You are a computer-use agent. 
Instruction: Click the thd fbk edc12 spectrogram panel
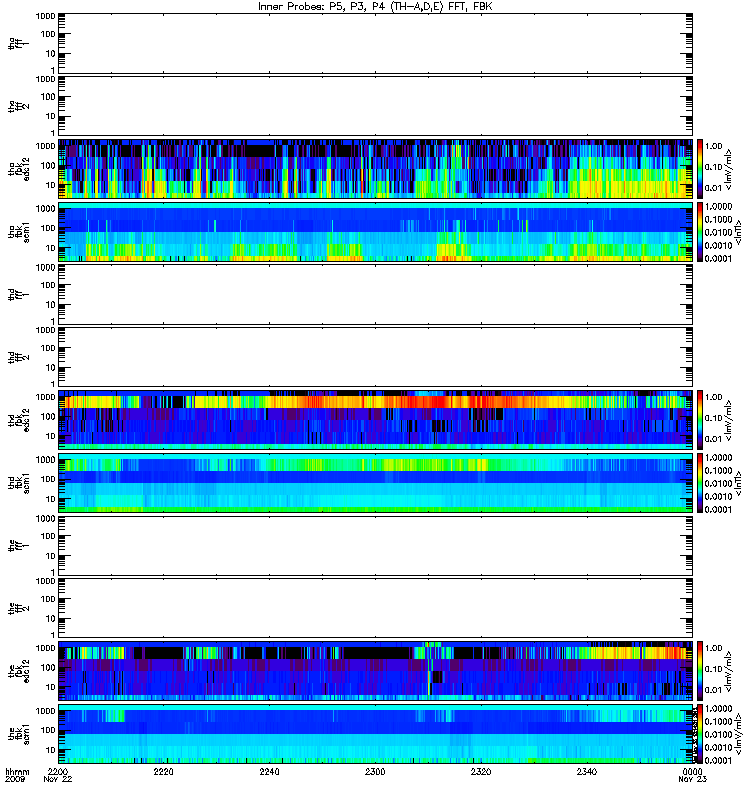point(376,419)
